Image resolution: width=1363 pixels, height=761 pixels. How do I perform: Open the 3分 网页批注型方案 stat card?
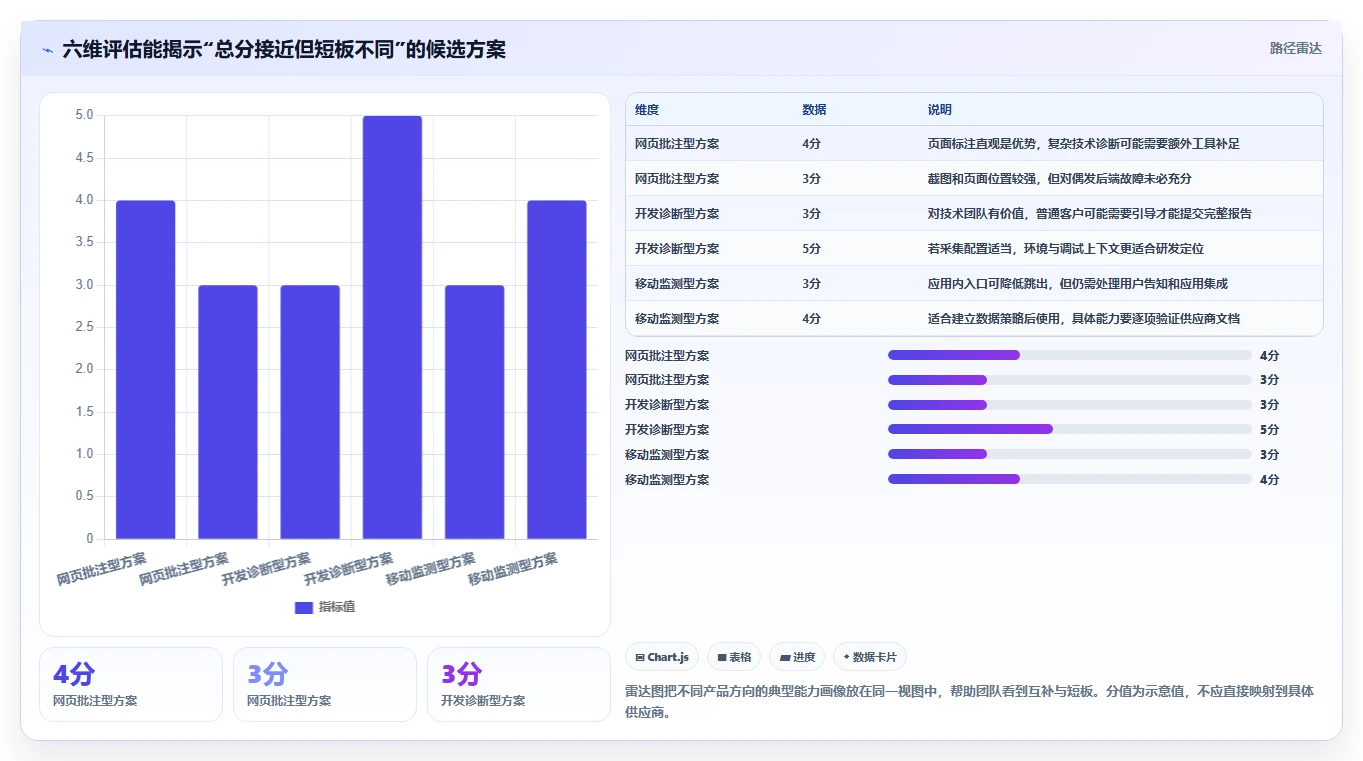coord(325,684)
